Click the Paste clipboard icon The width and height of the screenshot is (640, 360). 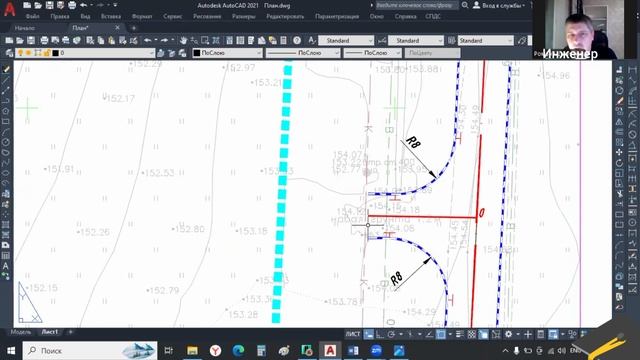111,40
